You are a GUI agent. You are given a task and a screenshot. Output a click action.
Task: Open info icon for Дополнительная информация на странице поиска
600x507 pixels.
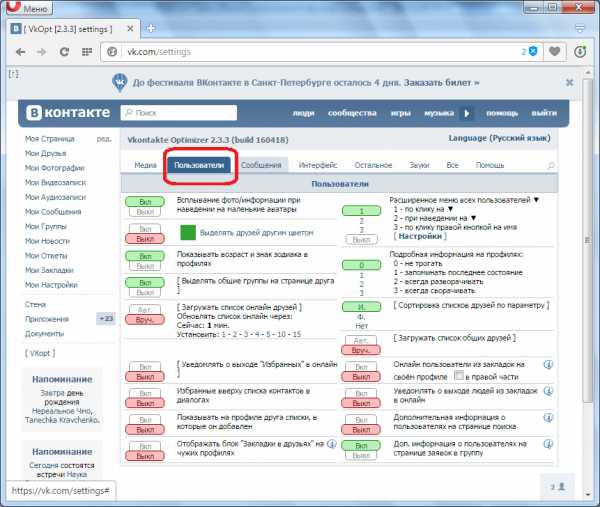pos(548,417)
